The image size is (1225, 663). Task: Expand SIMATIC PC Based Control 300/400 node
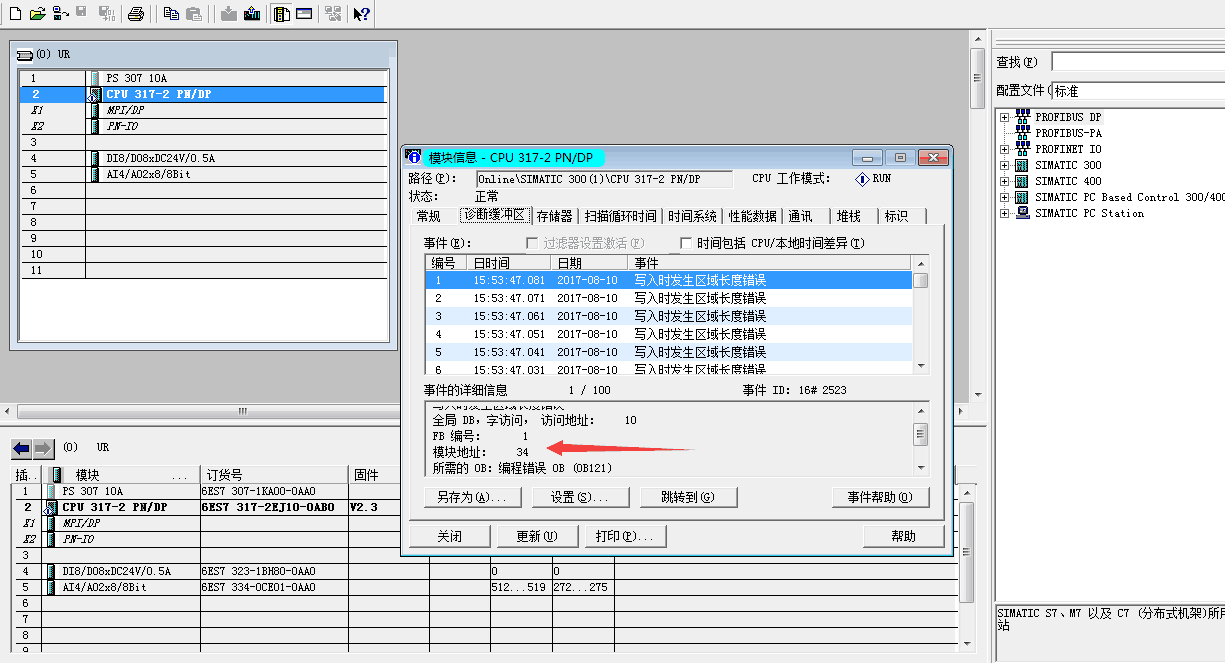(1004, 197)
